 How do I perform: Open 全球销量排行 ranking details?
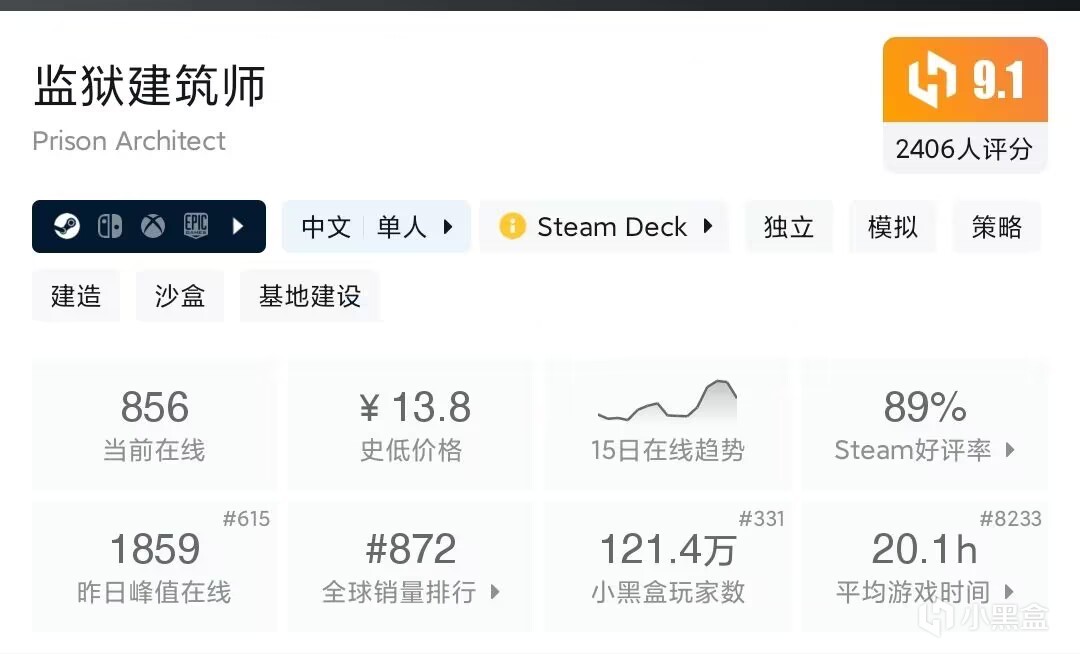(495, 592)
